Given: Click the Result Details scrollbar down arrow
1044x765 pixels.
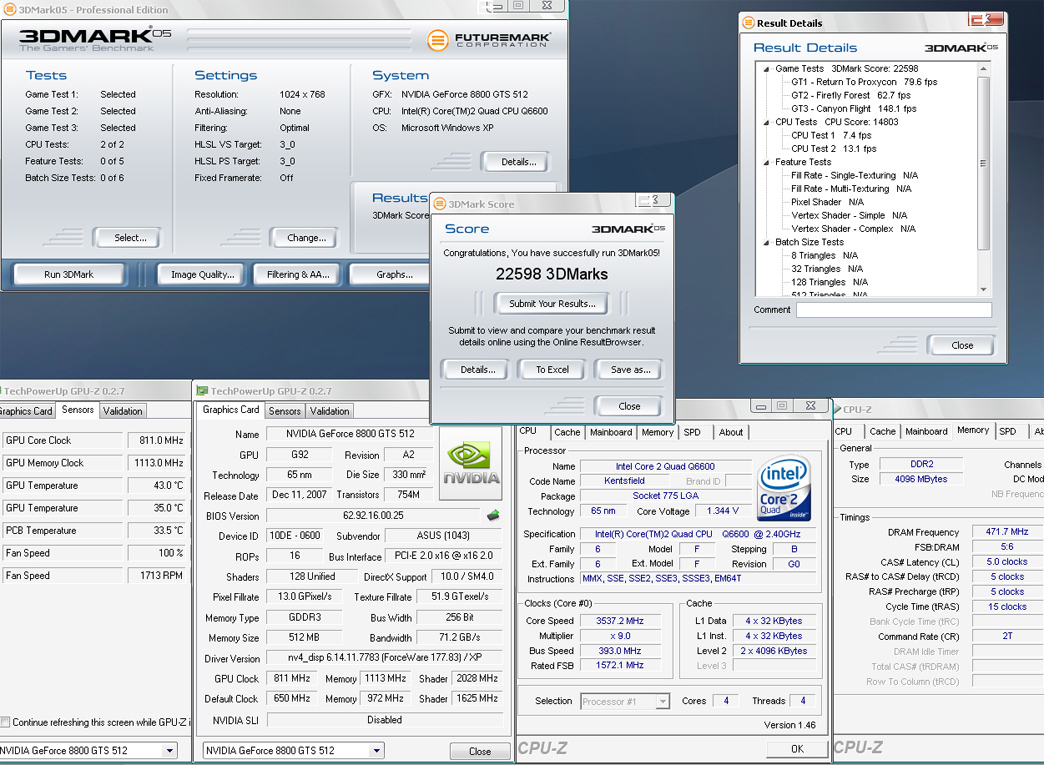Looking at the screenshot, I should click(983, 289).
